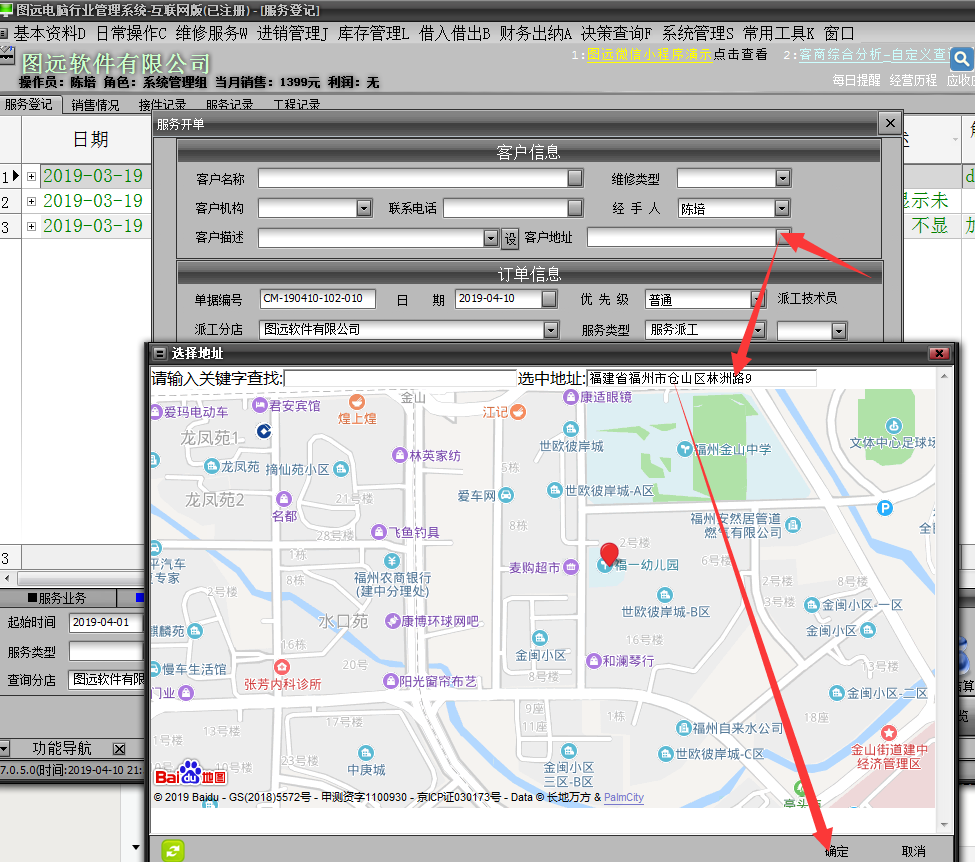Image resolution: width=975 pixels, height=862 pixels.
Task: Open the 客户地址 picker button
Action: [x=783, y=237]
